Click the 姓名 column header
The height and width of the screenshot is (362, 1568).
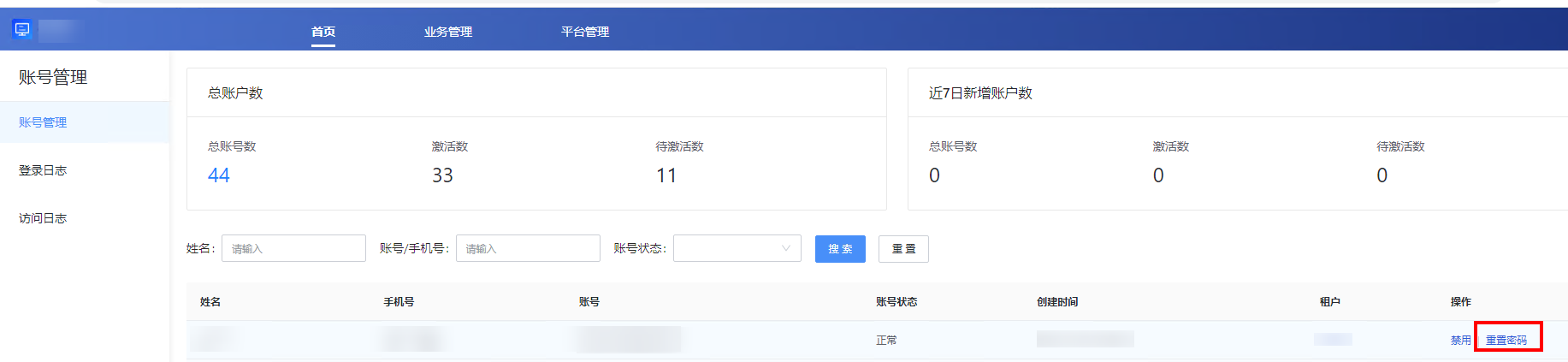(x=210, y=302)
